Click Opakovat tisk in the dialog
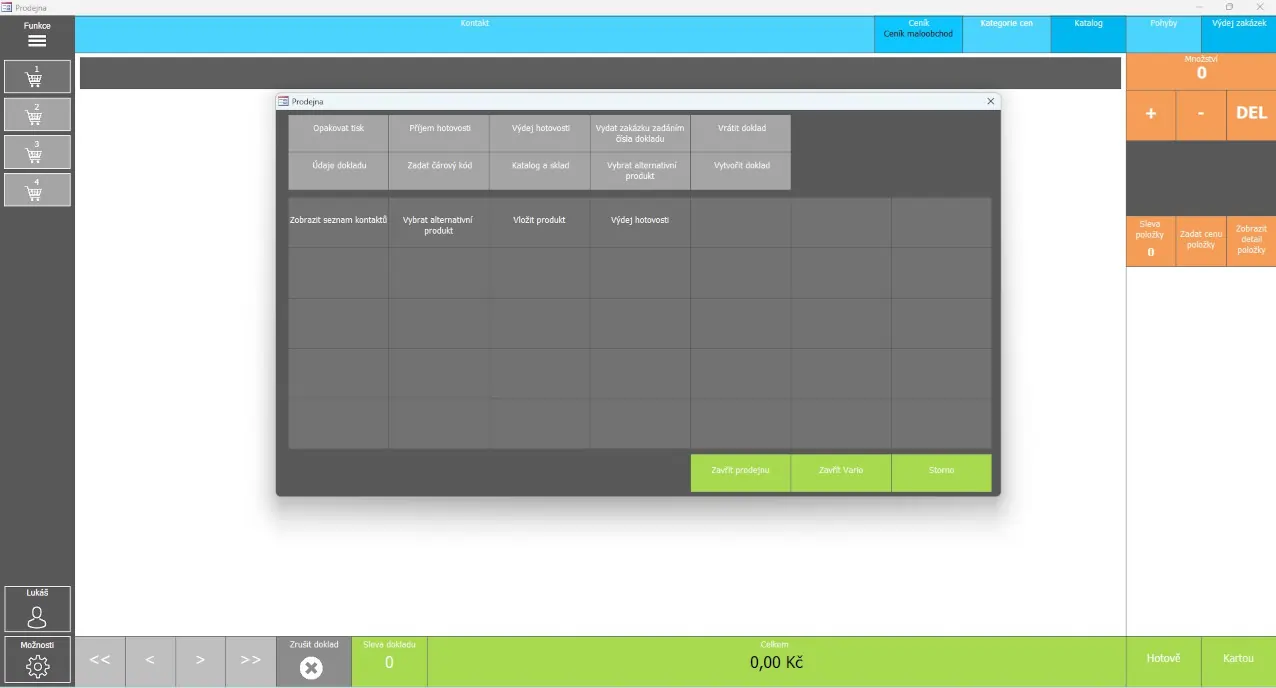 tap(338, 133)
